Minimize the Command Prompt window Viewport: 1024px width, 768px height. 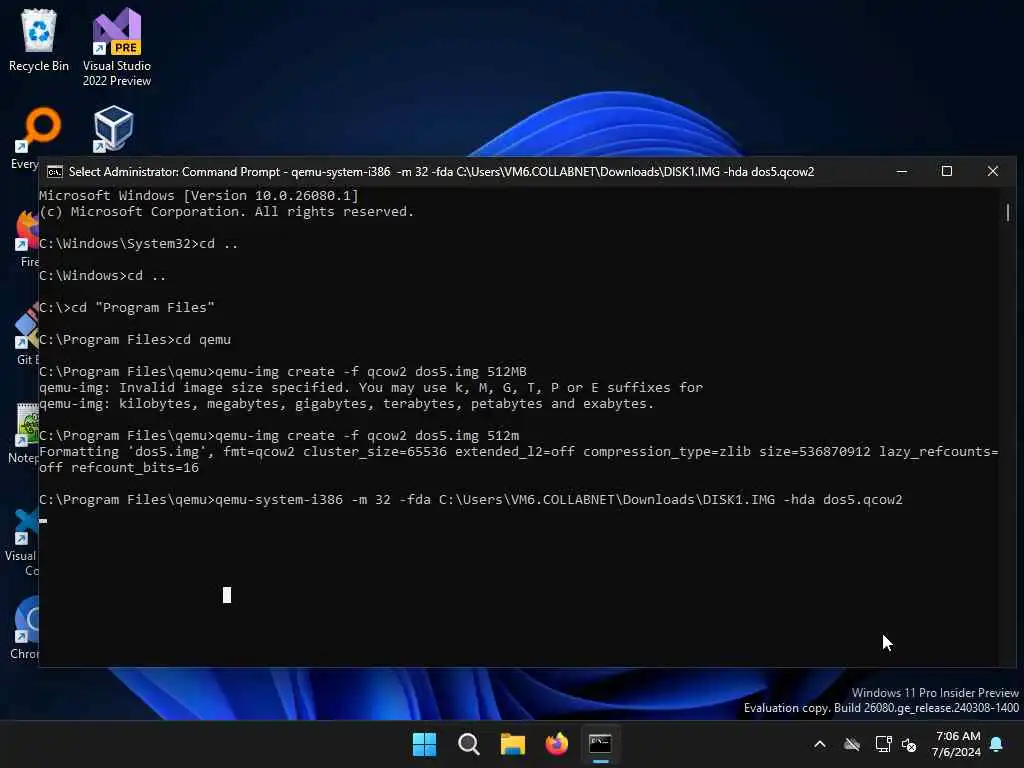pos(902,172)
